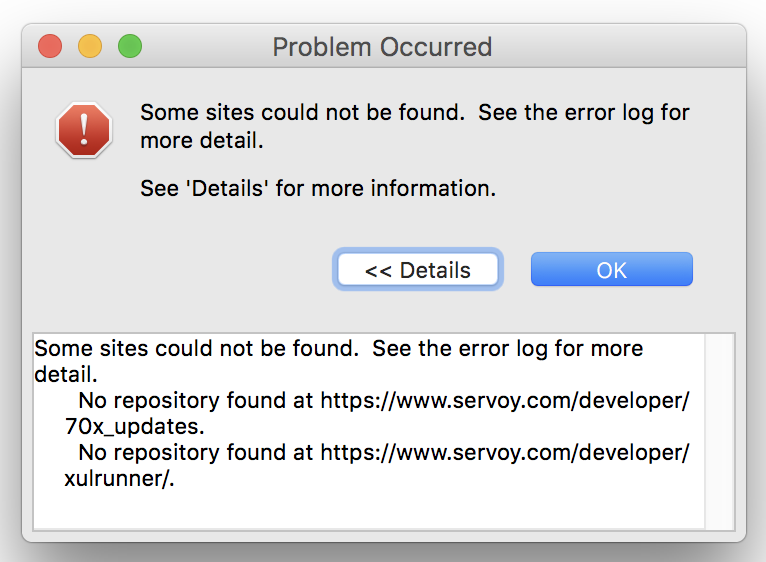Click the second servoy.com developer URL
Viewport: 766px width, 562px height.
click(504, 453)
